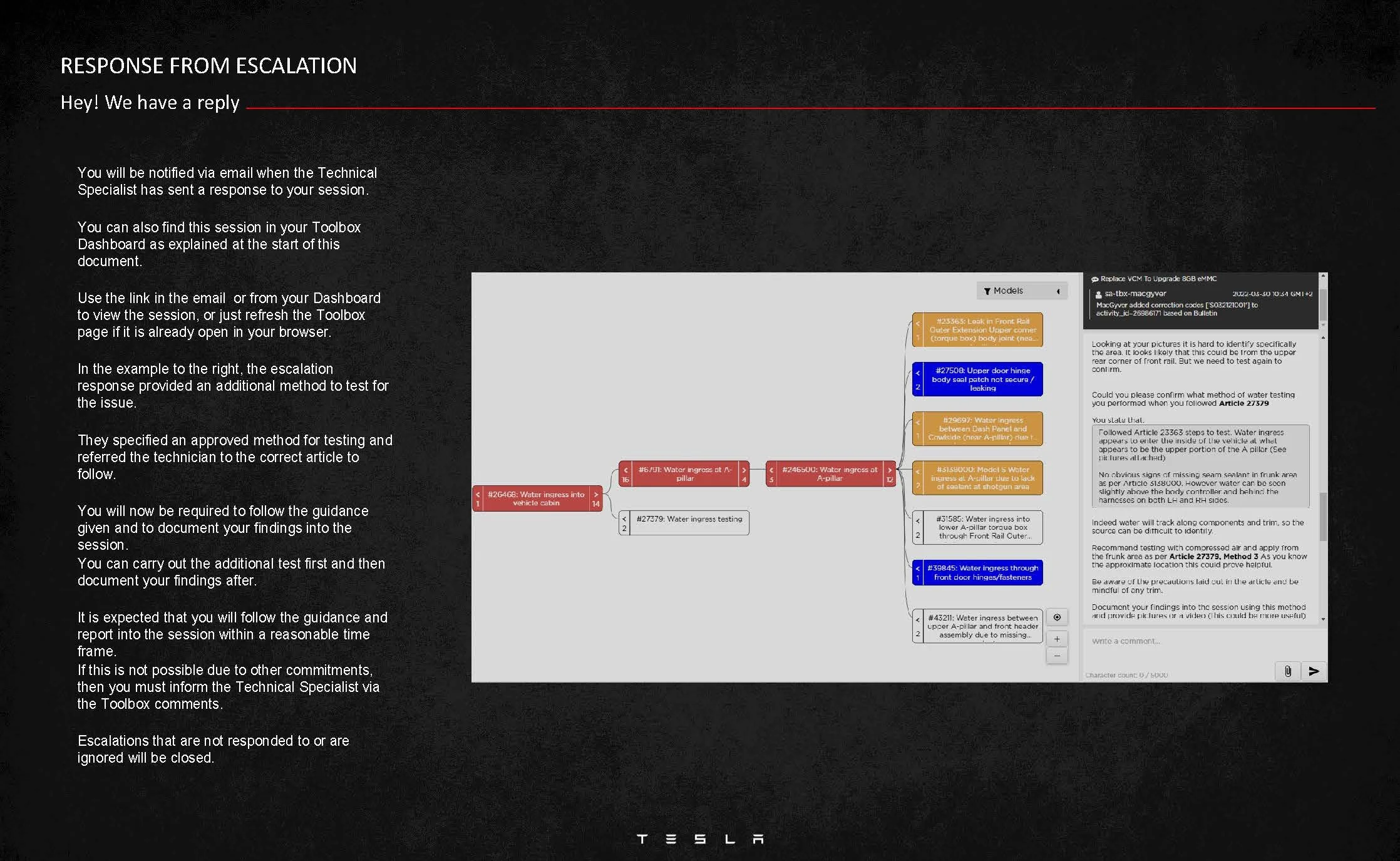Expand Models filter panel with arrow
Screen dimensions: 1400x861
pos(1058,291)
